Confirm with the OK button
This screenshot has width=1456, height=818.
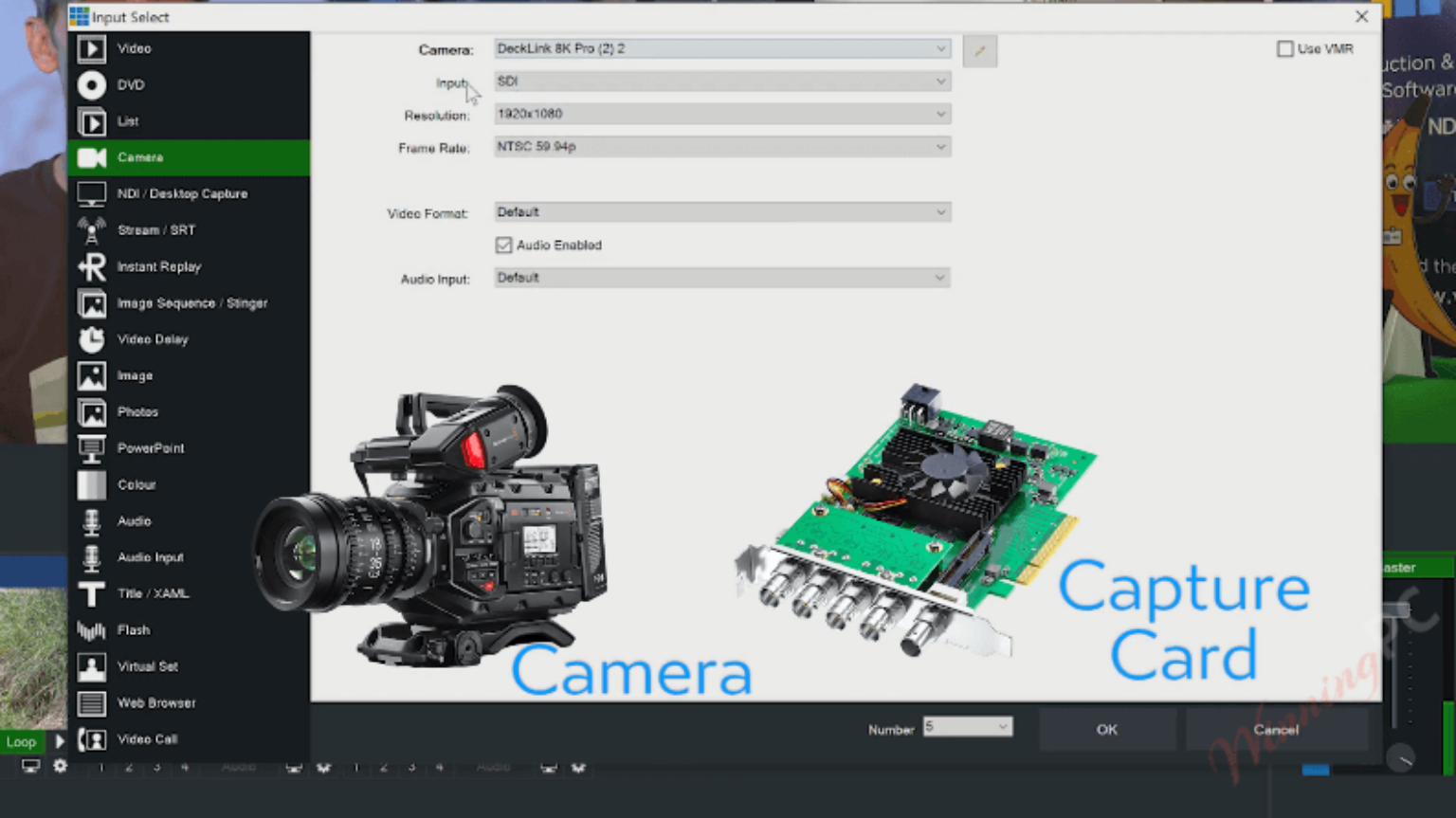(x=1107, y=730)
